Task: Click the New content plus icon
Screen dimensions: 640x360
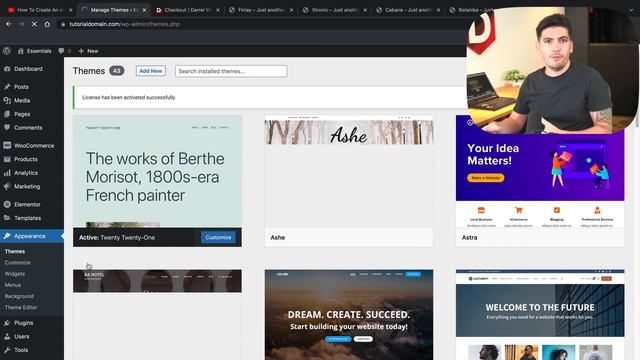Action: point(81,51)
